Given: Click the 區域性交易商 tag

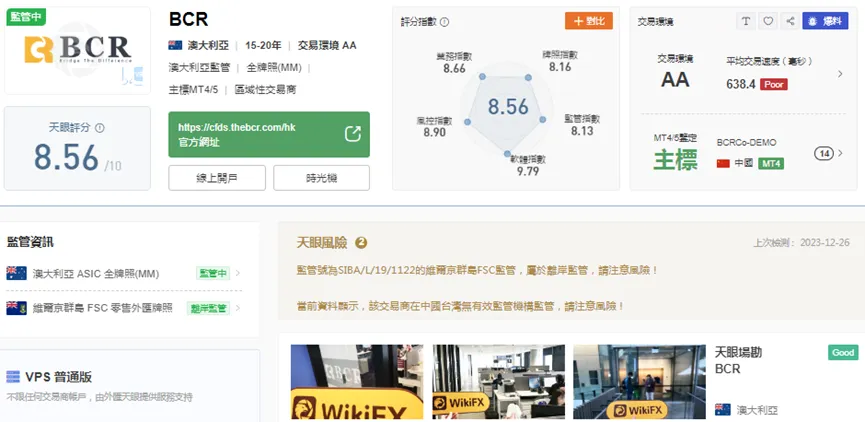Looking at the screenshot, I should (265, 89).
